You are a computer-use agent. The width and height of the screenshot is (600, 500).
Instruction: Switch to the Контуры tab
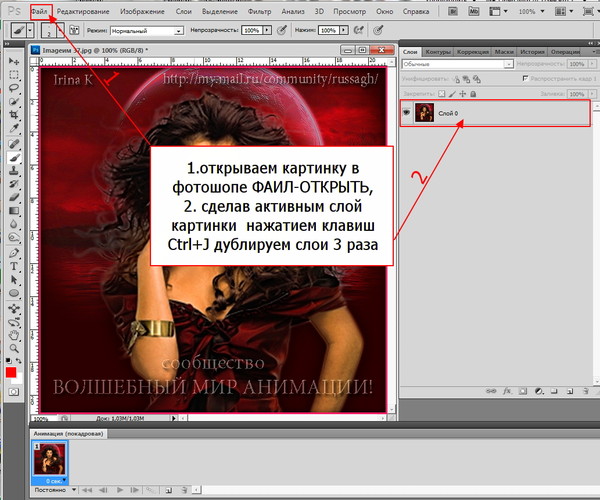coord(438,52)
